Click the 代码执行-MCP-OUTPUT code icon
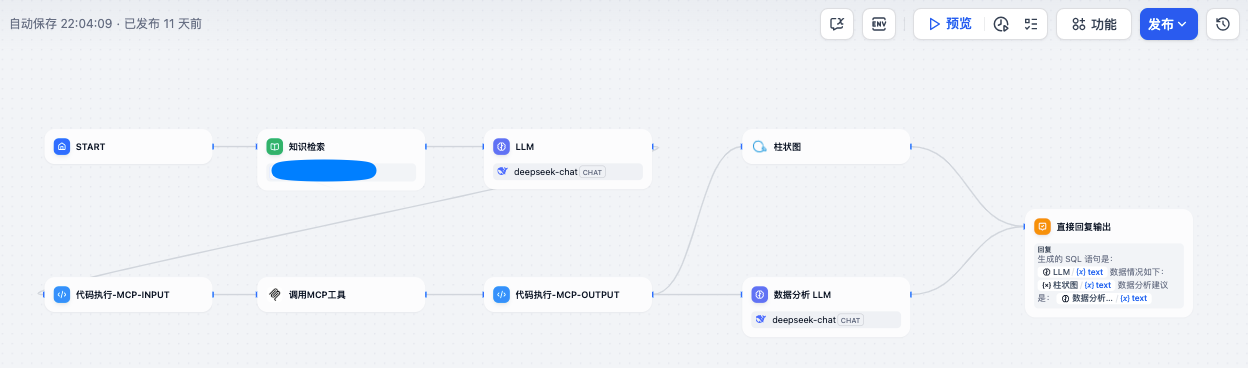1248x368 pixels. pos(501,294)
